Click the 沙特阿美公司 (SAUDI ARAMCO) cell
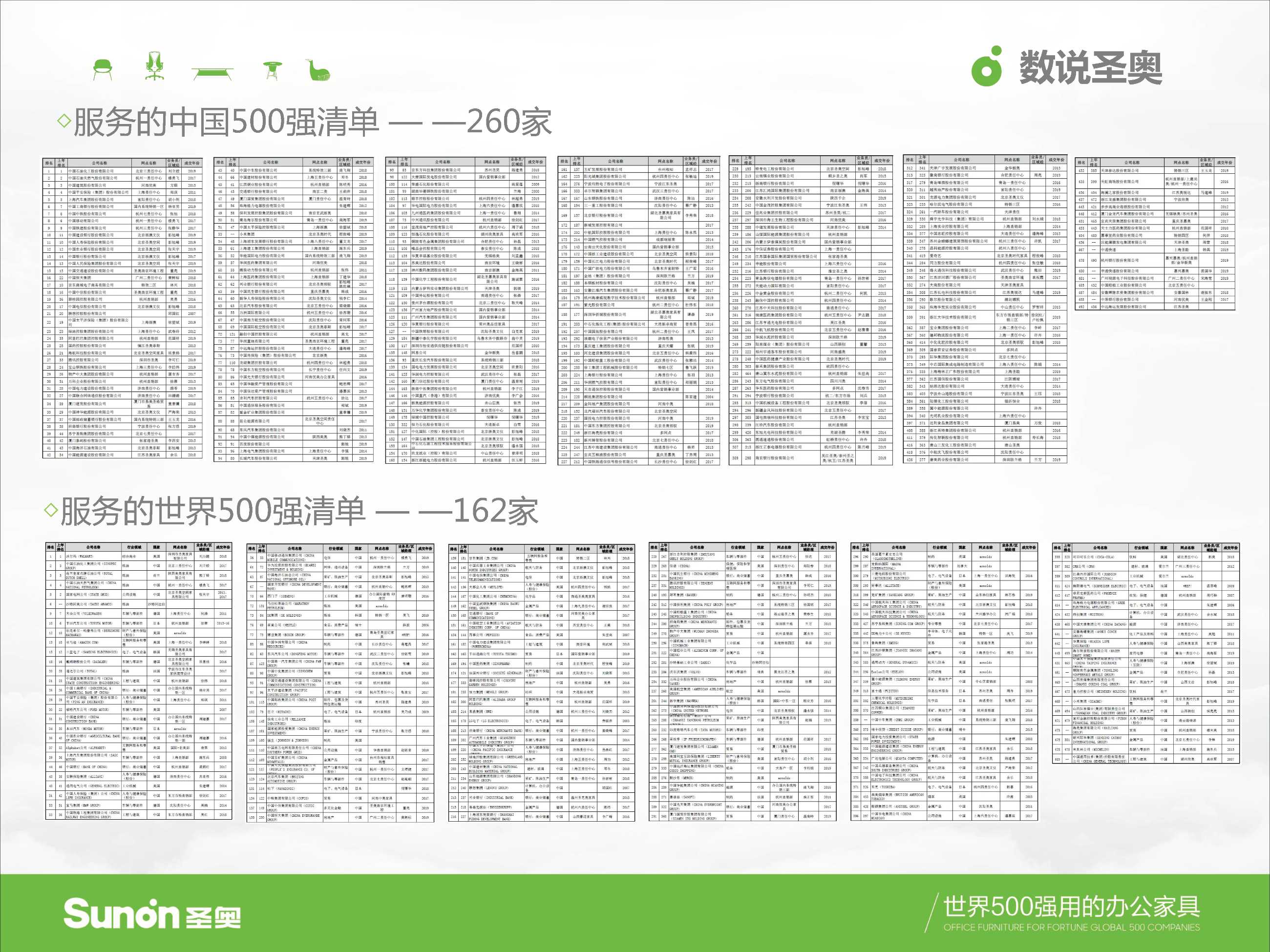 tap(94, 604)
